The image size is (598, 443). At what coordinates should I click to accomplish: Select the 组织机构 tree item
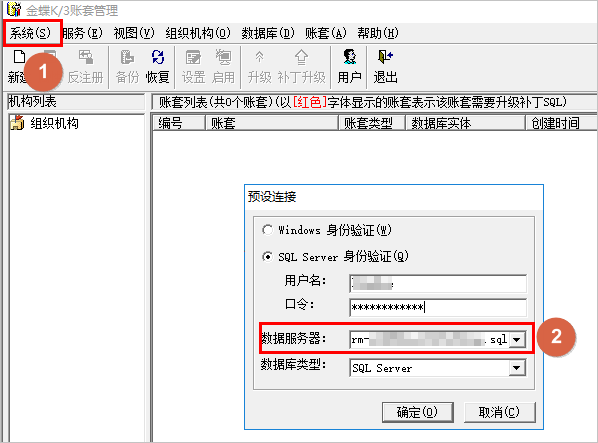54,123
